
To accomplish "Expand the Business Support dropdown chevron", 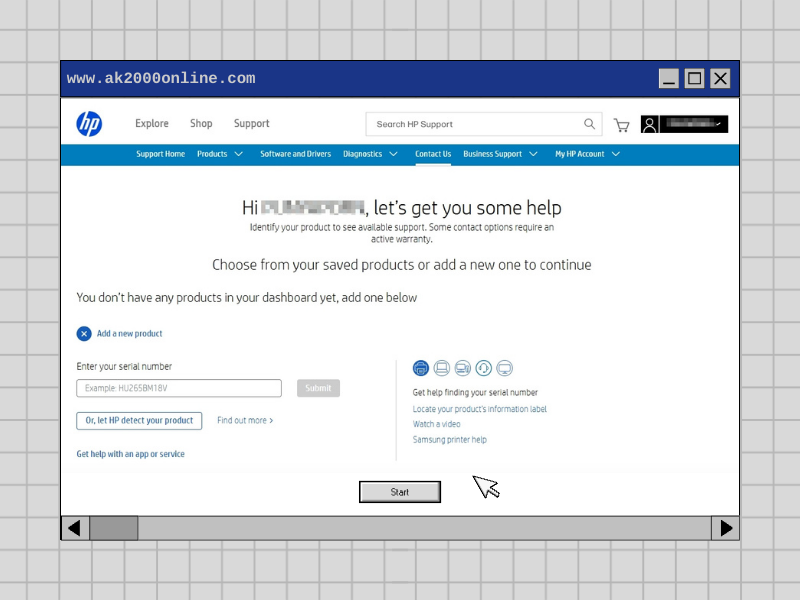I will (x=533, y=154).
